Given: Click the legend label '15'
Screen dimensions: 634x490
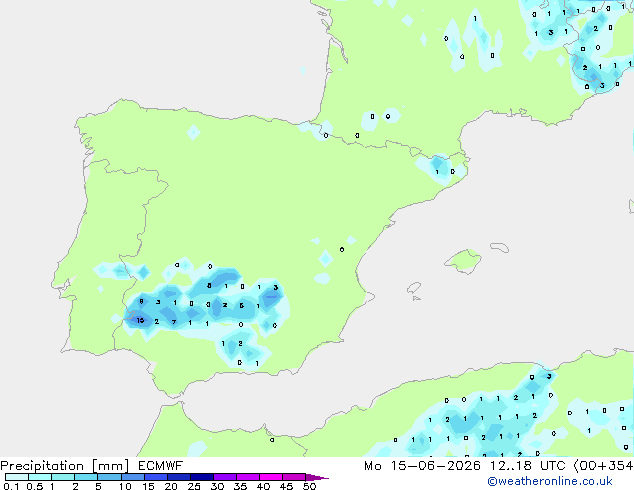Looking at the screenshot, I should (148, 486).
